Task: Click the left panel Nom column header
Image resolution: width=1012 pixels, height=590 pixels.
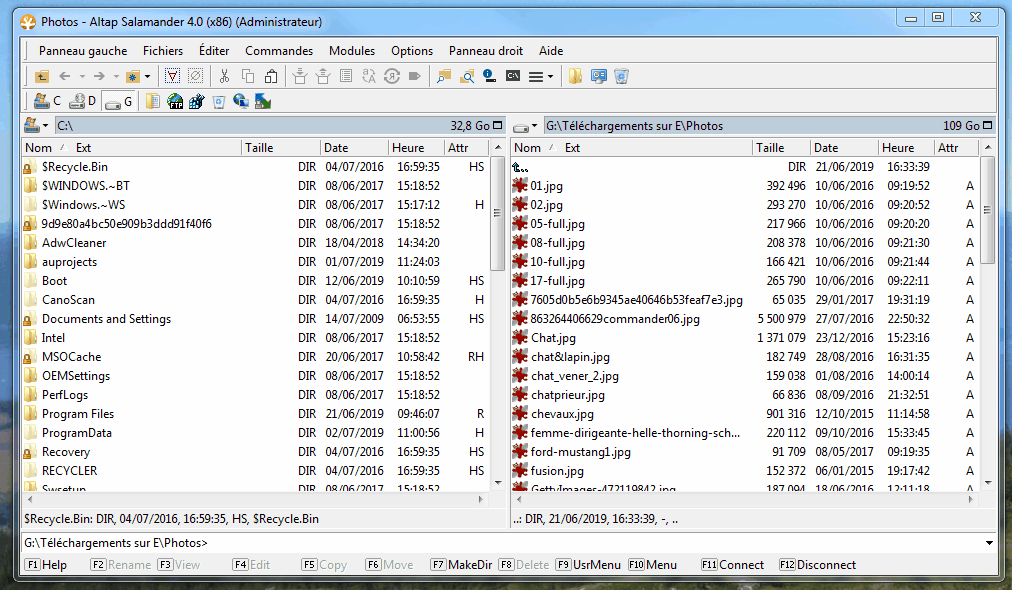Action: point(38,148)
